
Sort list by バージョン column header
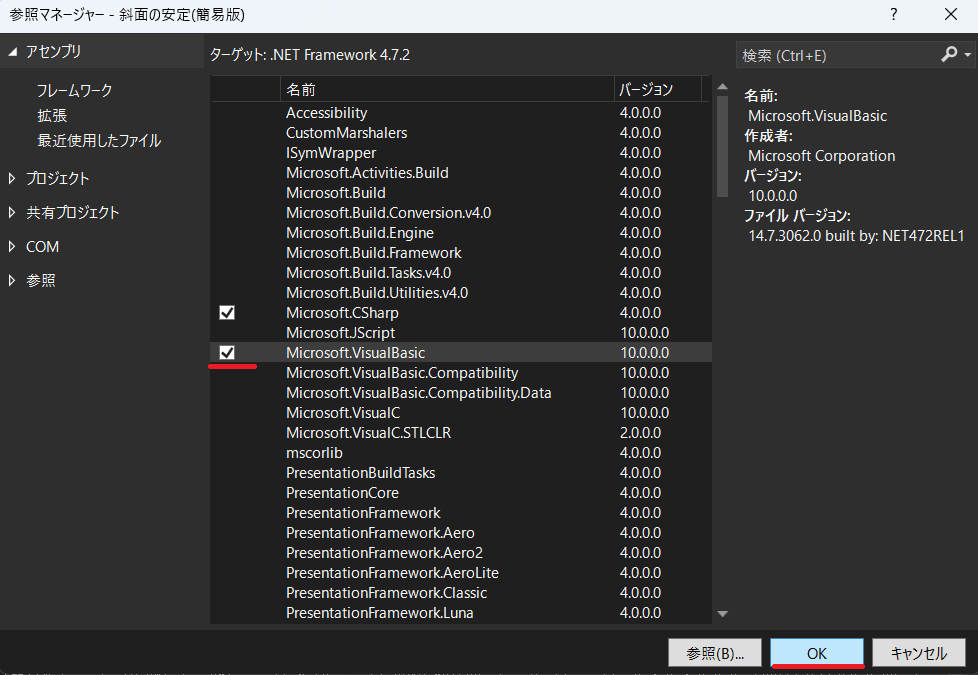click(x=656, y=89)
